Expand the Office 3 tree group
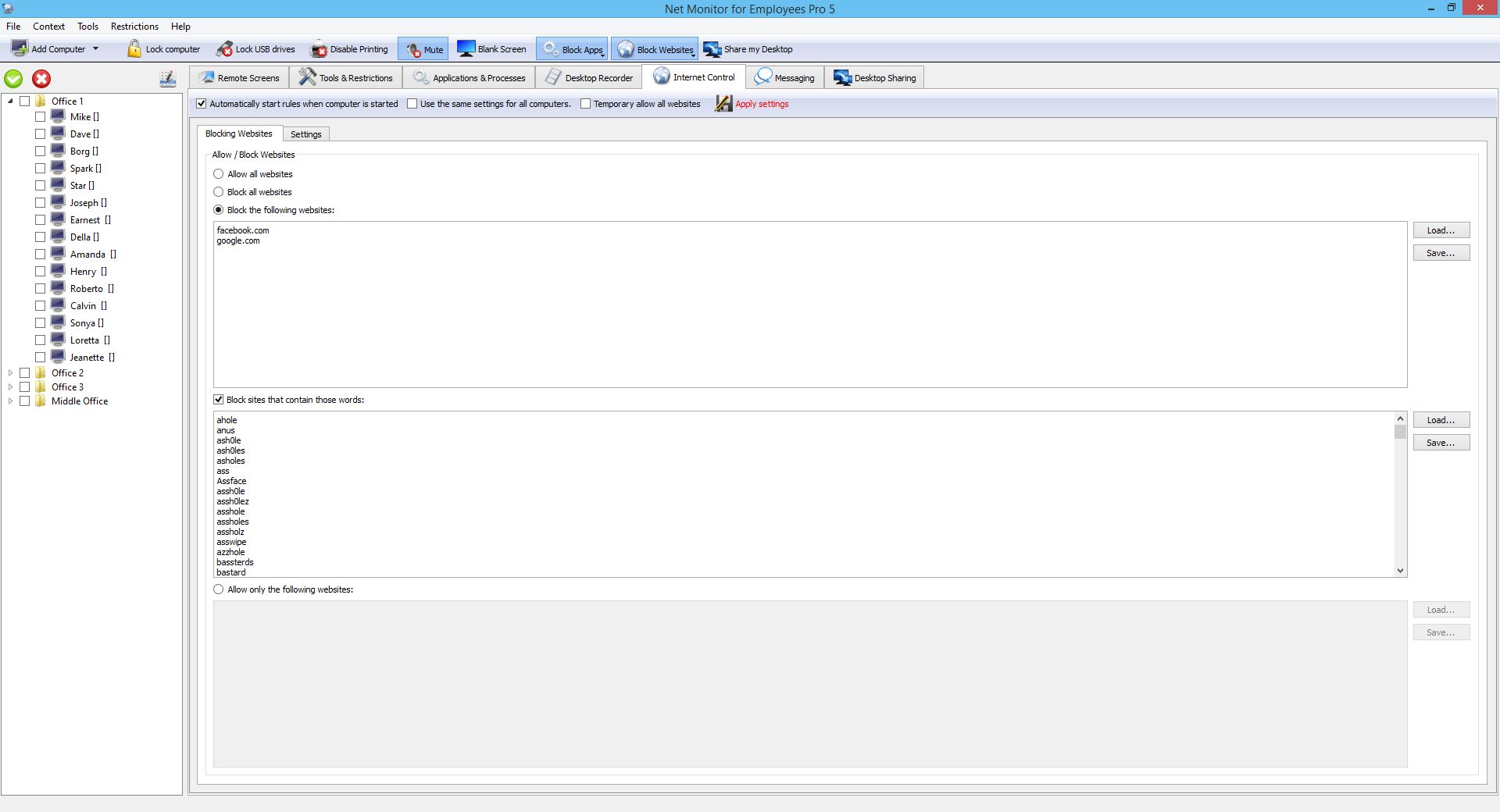The height and width of the screenshot is (812, 1500). [x=10, y=386]
